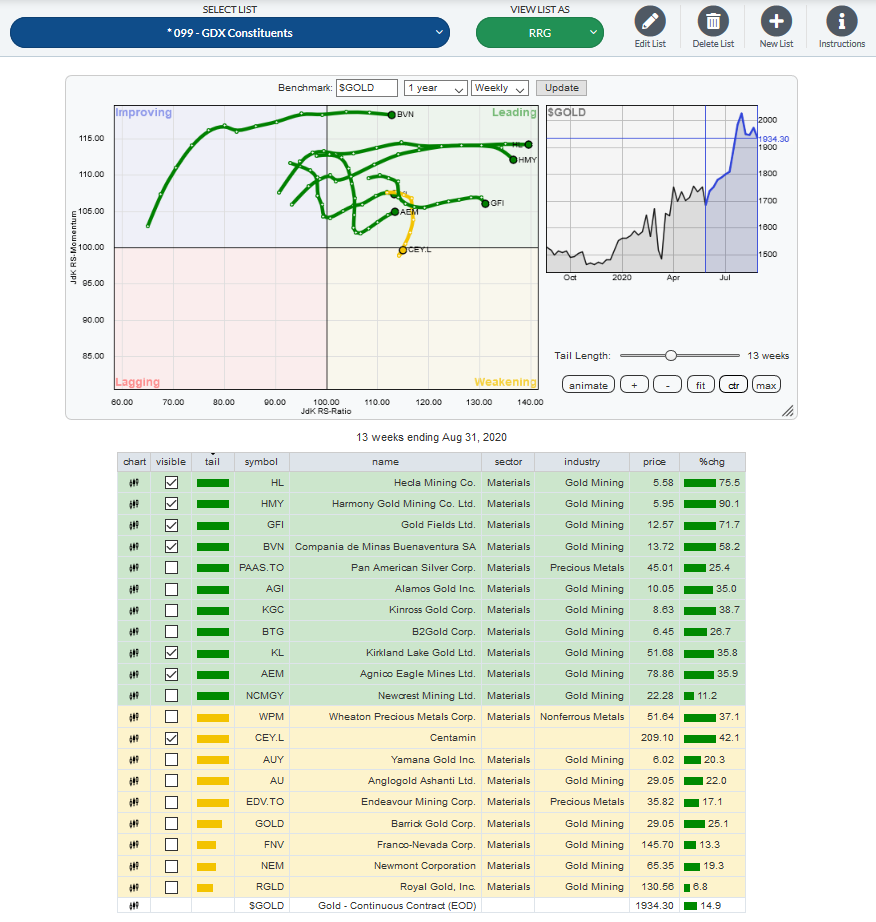Click the Update button

pos(561,88)
